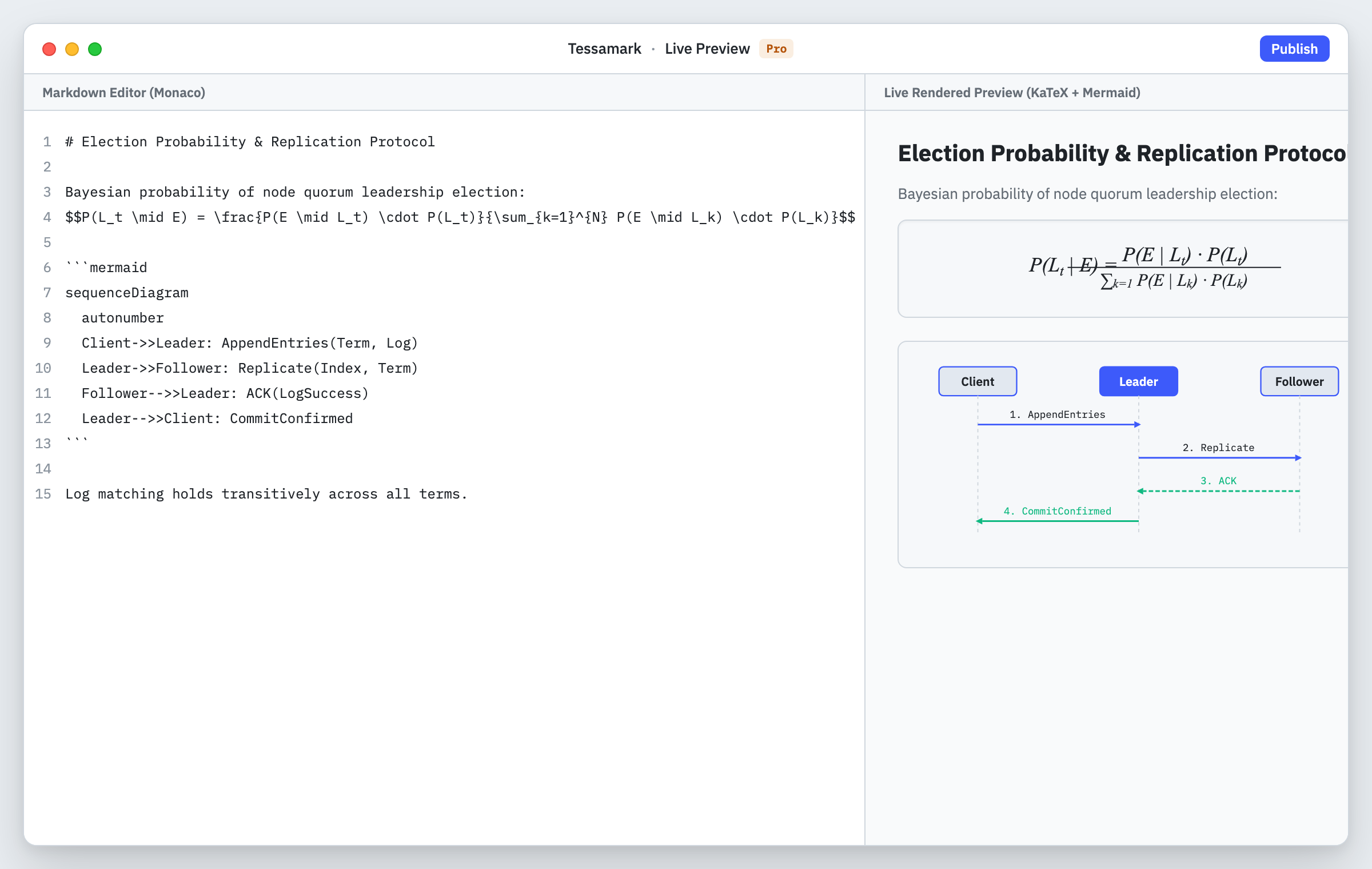Click 'Log matching holds transitively' line 15
The width and height of the screenshot is (1372, 869).
tap(266, 494)
